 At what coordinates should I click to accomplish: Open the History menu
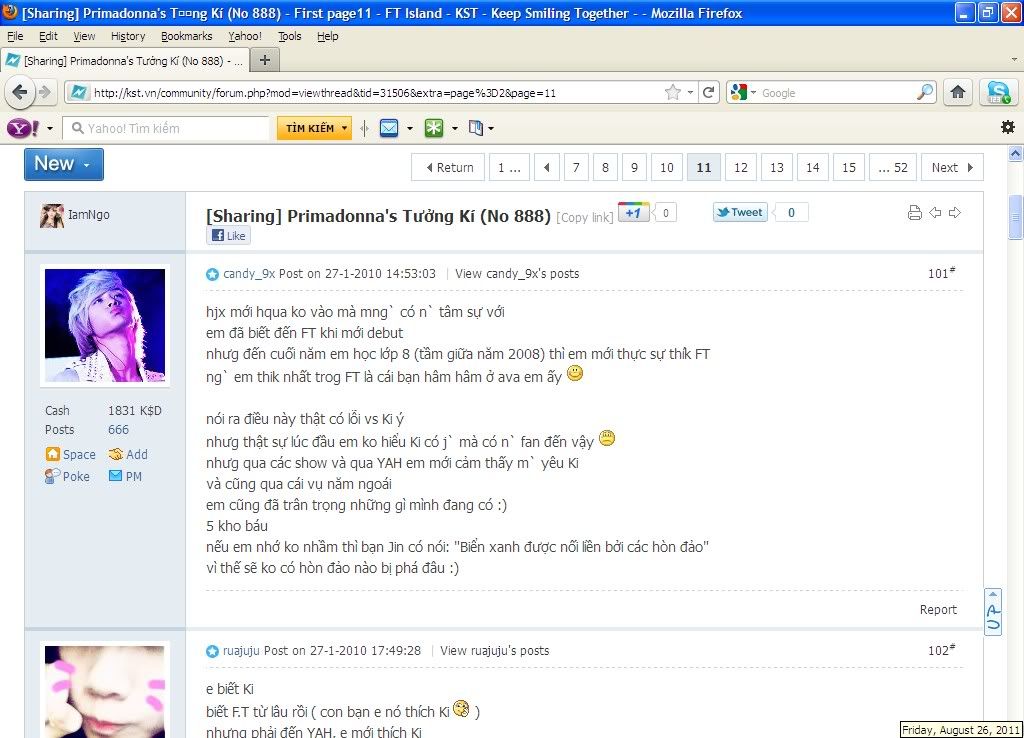128,36
